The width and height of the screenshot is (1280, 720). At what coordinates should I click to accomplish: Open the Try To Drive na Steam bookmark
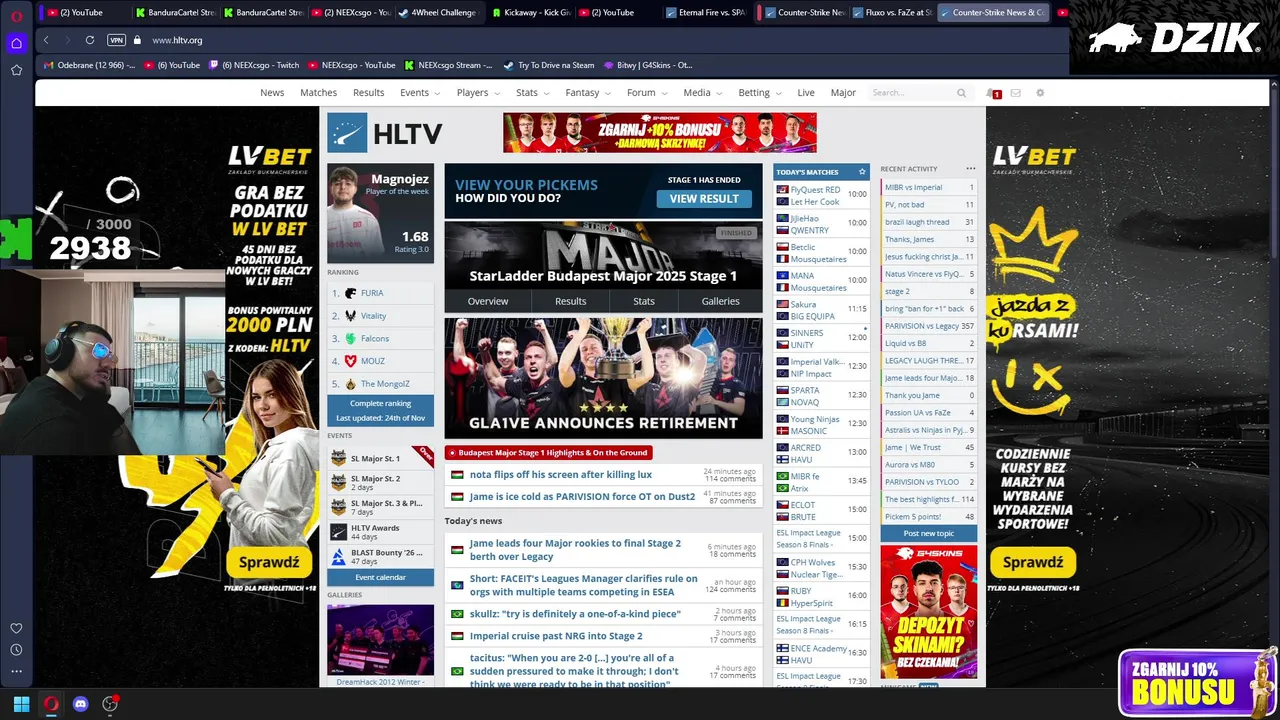pos(548,65)
